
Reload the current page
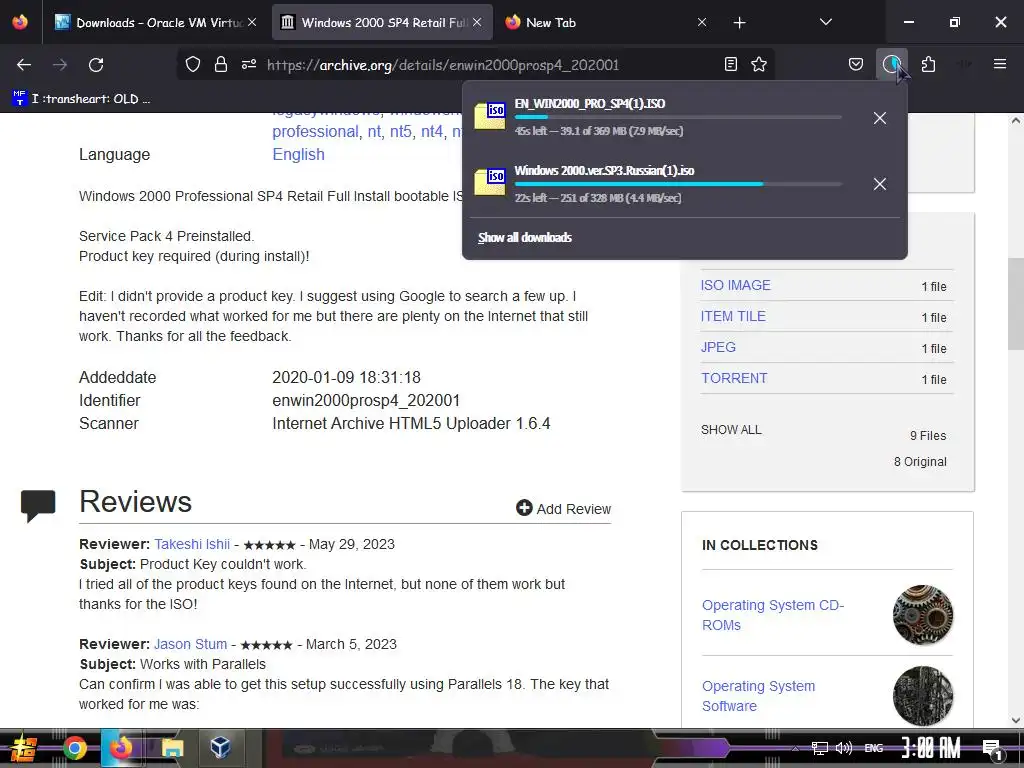pyautogui.click(x=96, y=65)
